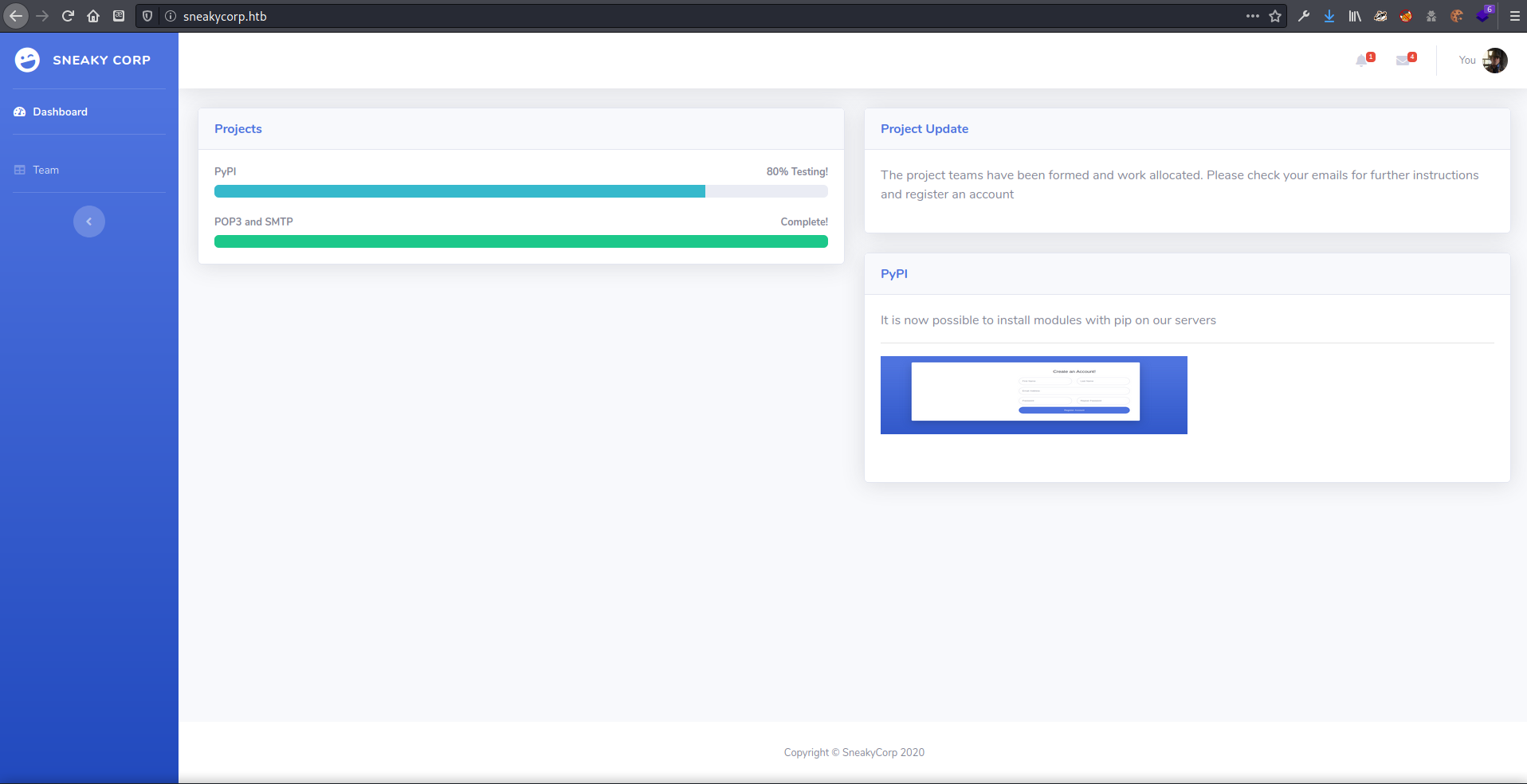
Task: Open the Firefox downloads arrow
Action: coord(1329,16)
